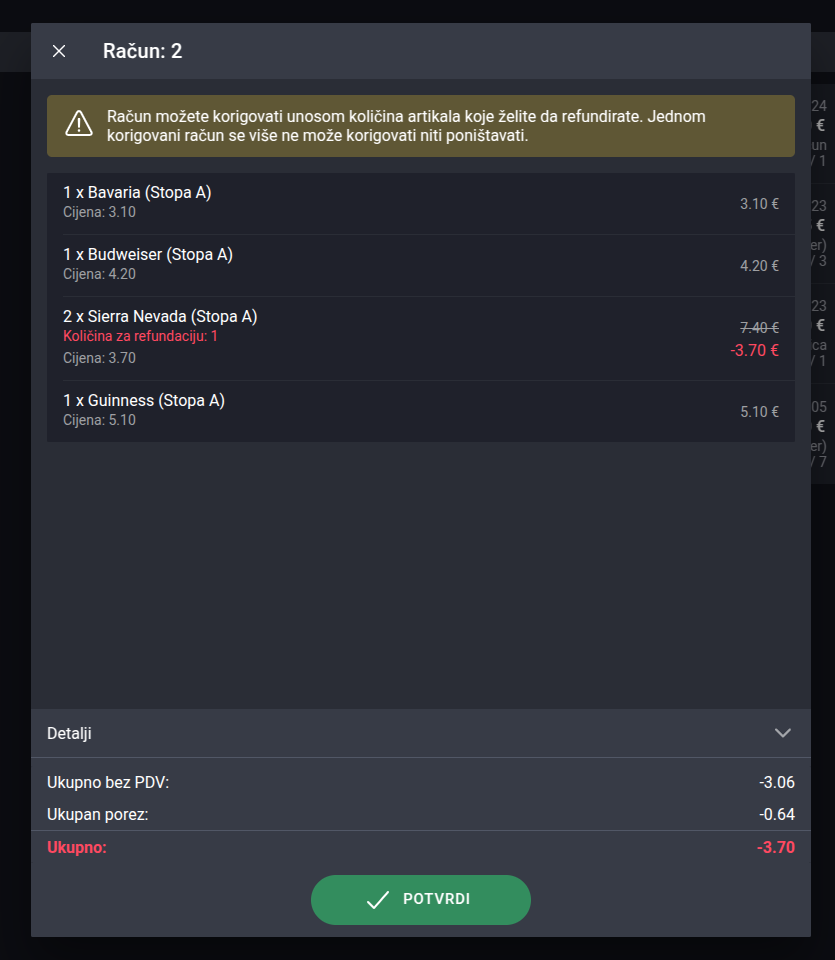835x960 pixels.
Task: Click the Detalji section header
Action: [421, 733]
